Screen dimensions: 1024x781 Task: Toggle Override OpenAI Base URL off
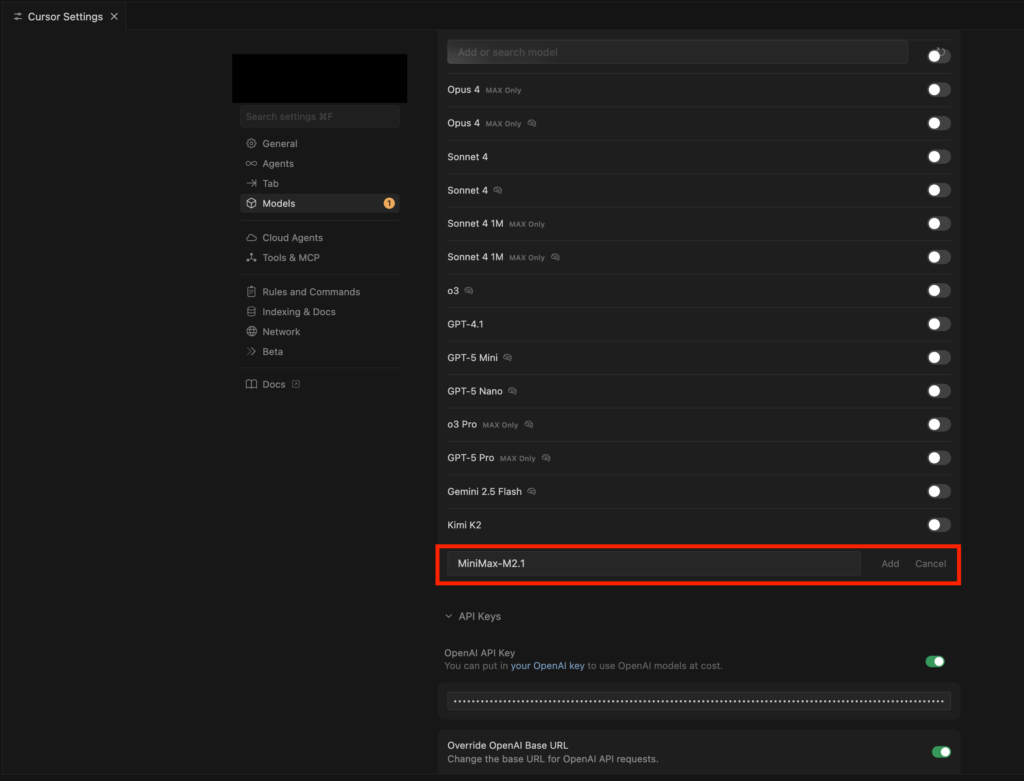point(940,752)
